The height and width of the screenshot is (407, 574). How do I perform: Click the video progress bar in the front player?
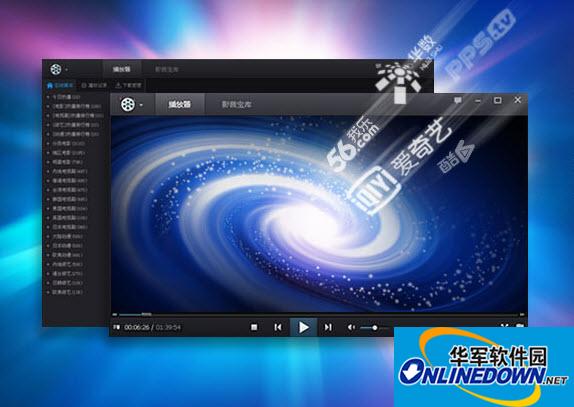tap(318, 314)
